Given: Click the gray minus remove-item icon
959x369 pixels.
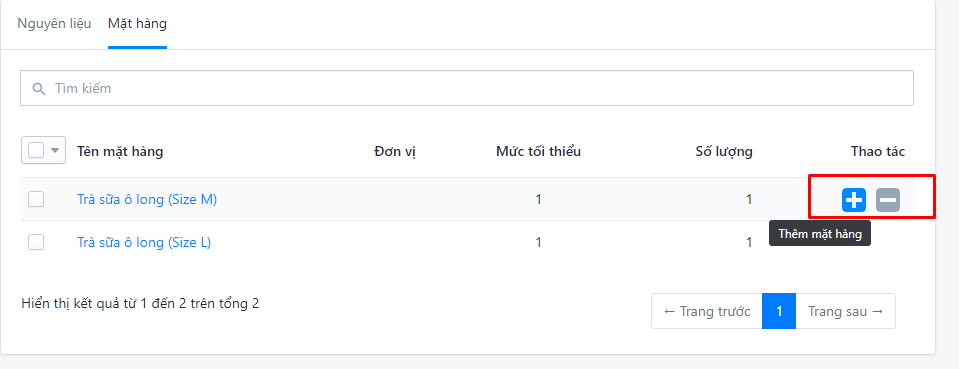Looking at the screenshot, I should point(887,199).
